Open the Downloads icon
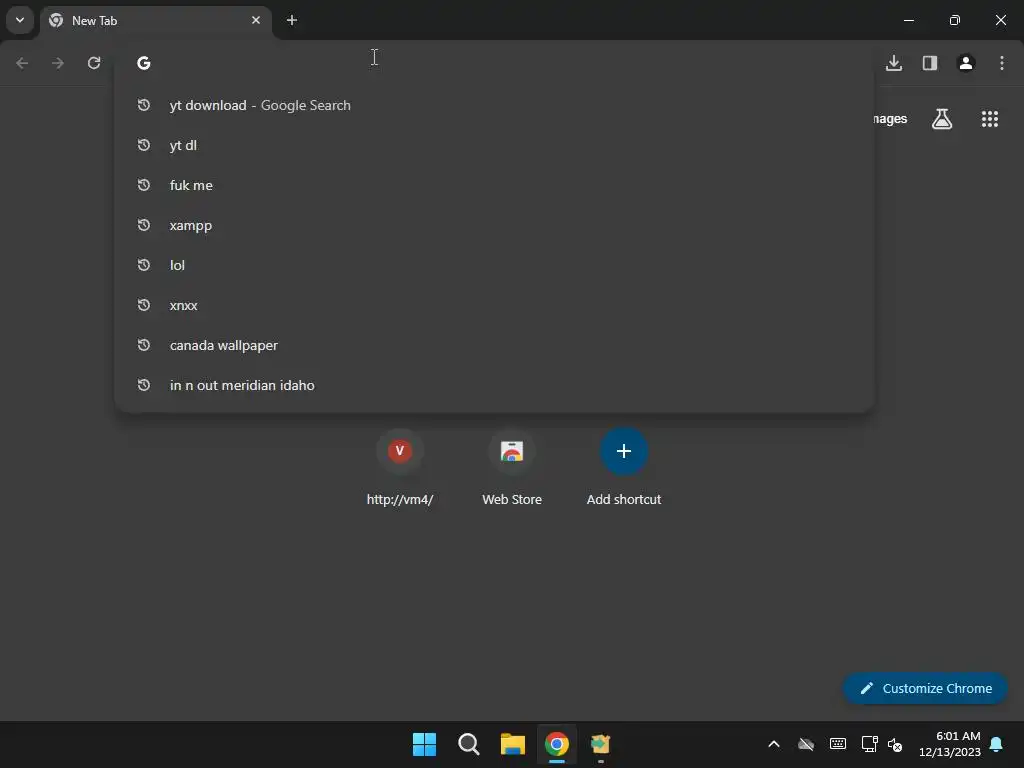The width and height of the screenshot is (1024, 768). tap(894, 63)
